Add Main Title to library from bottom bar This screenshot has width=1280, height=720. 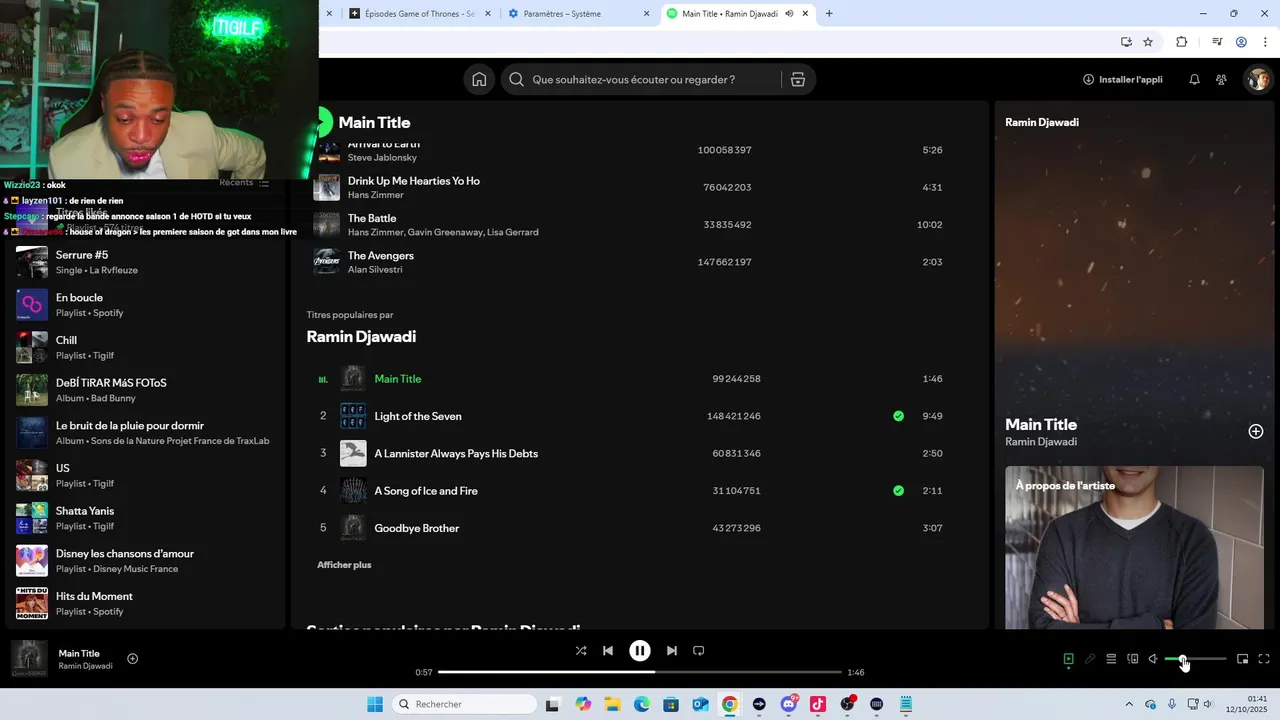132,659
